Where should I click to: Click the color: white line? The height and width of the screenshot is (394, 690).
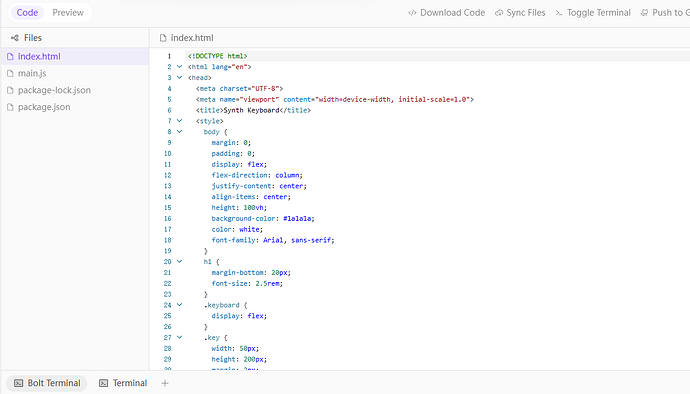(237, 229)
